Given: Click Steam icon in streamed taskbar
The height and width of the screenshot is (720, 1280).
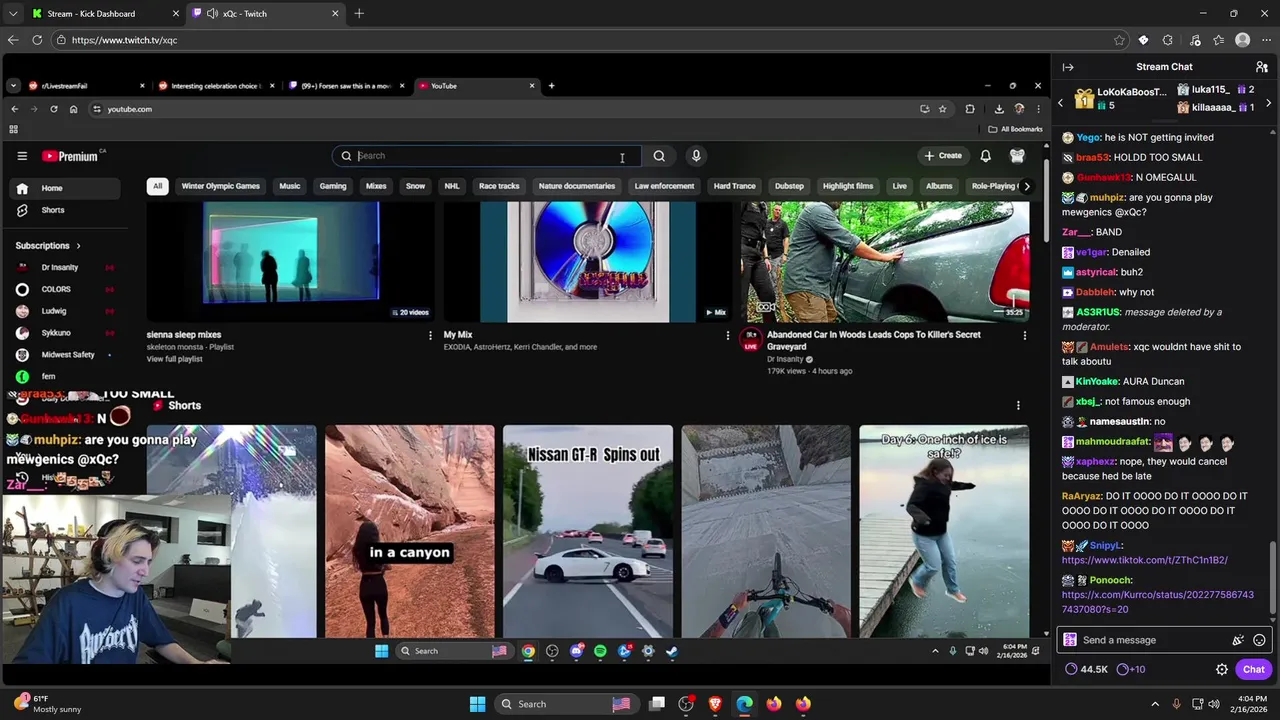Looking at the screenshot, I should tap(672, 651).
